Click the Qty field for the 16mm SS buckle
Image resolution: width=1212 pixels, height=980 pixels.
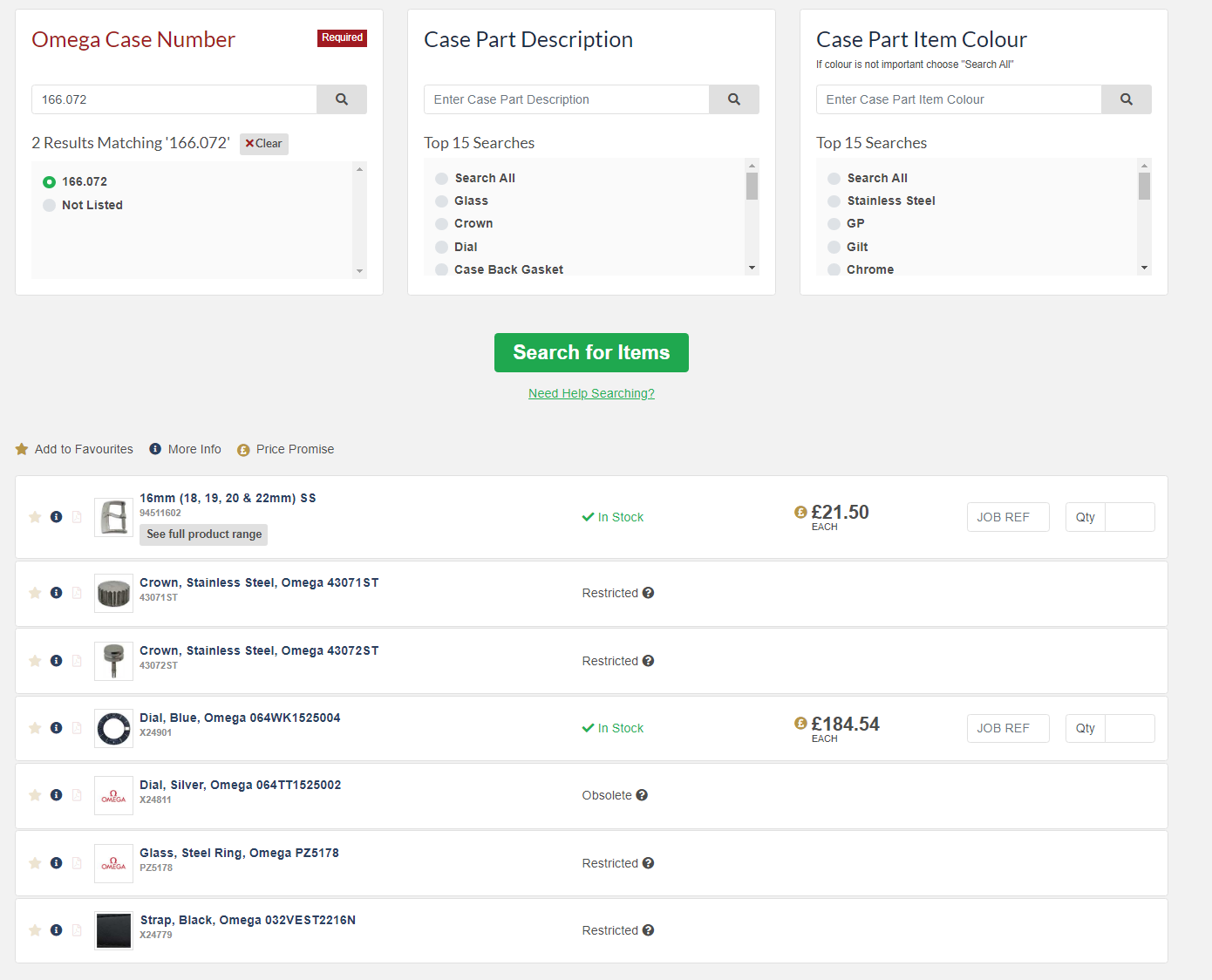(1130, 517)
